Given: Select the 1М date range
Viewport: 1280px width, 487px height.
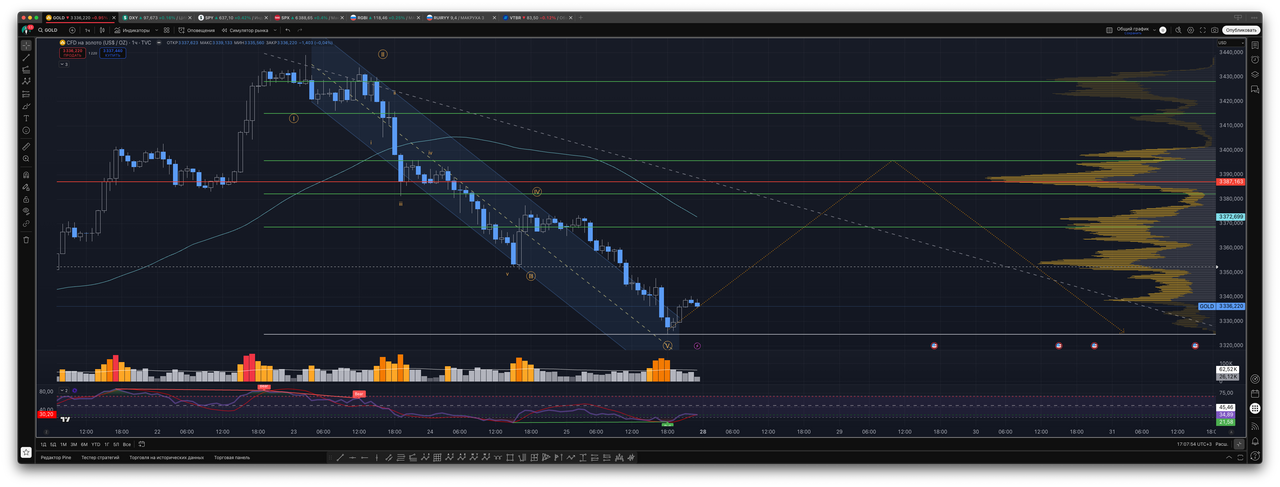Looking at the screenshot, I should point(63,444).
